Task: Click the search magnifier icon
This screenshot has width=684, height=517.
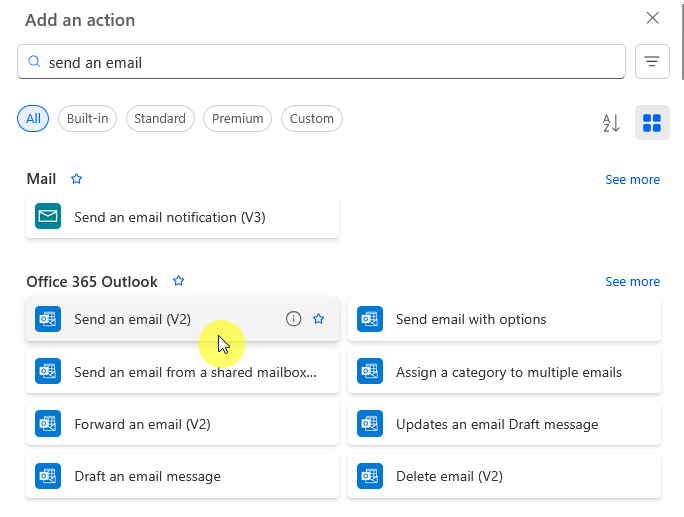Action: [34, 62]
